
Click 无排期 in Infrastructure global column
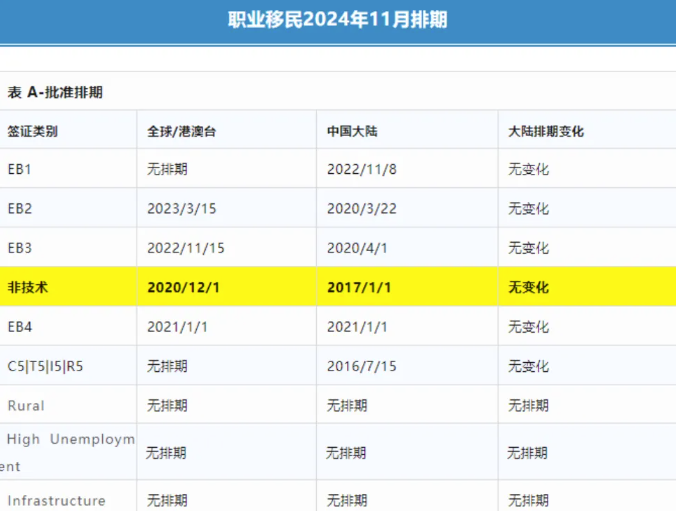pyautogui.click(x=167, y=500)
